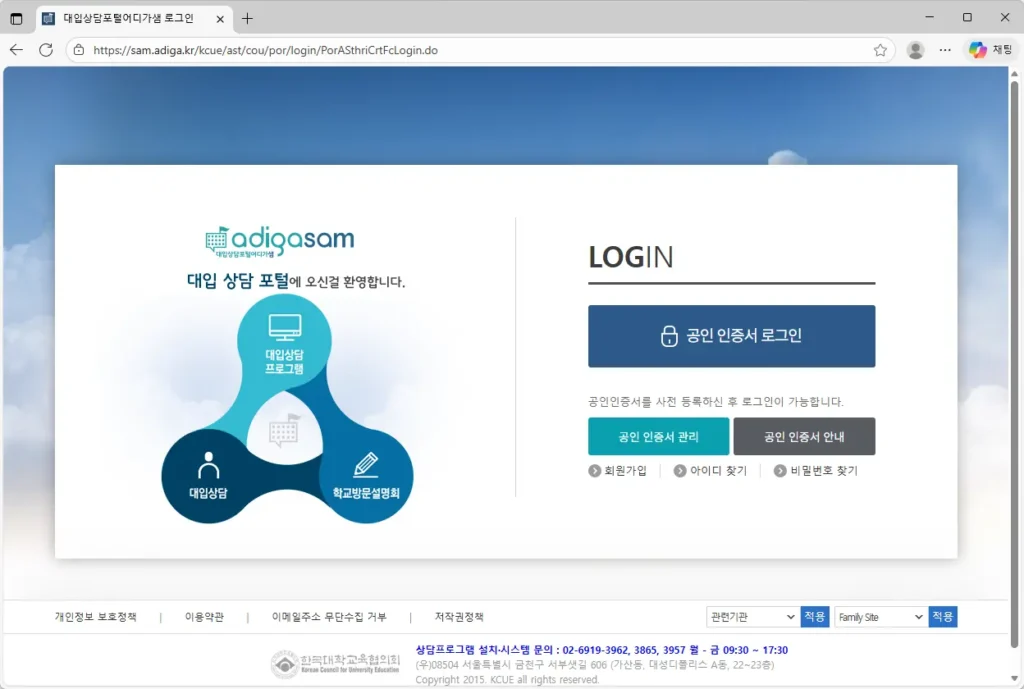Screen dimensions: 1024x689
Task: Click the page refresh icon
Action: coord(47,49)
